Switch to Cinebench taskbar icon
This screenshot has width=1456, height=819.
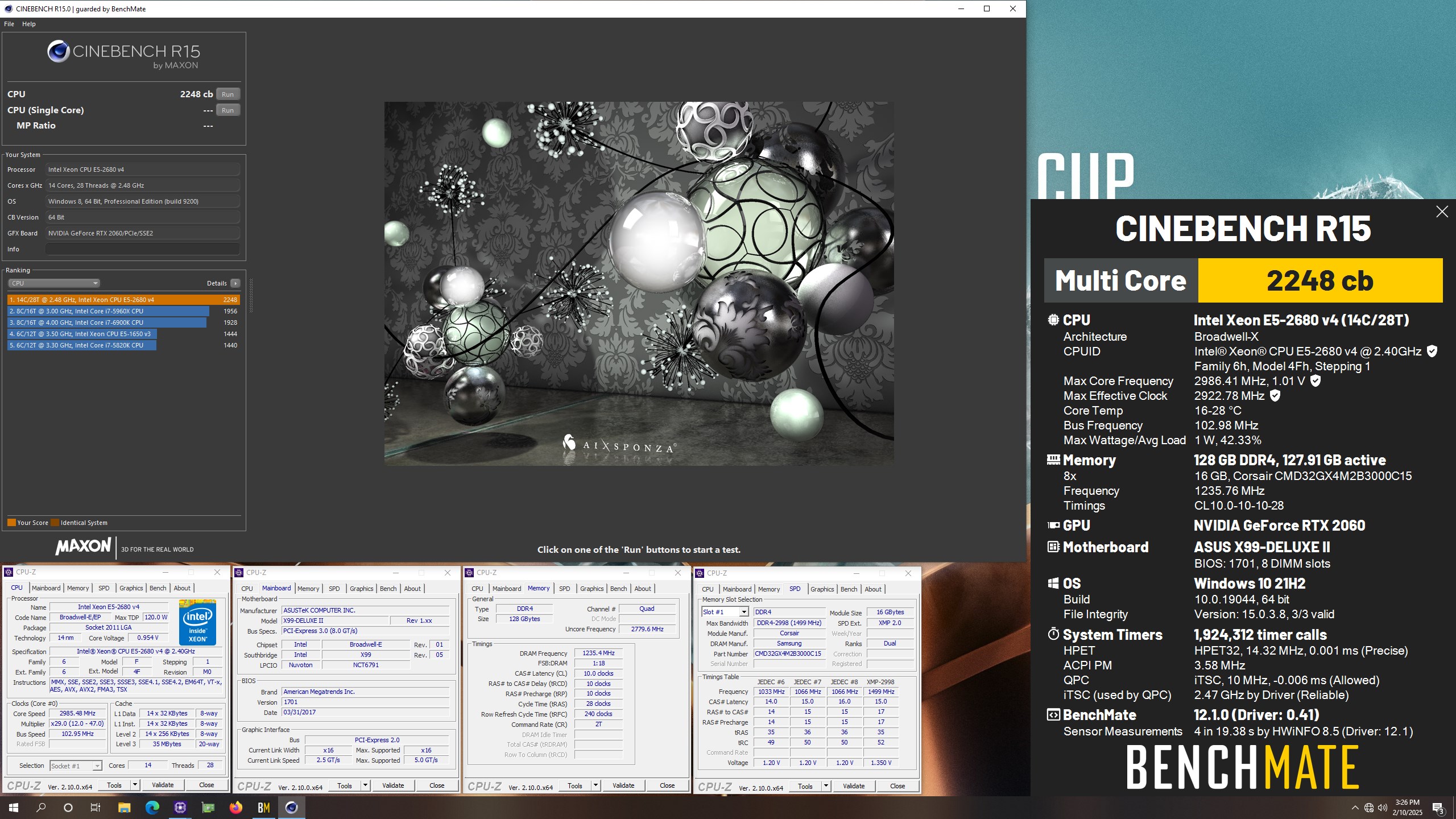[291, 808]
